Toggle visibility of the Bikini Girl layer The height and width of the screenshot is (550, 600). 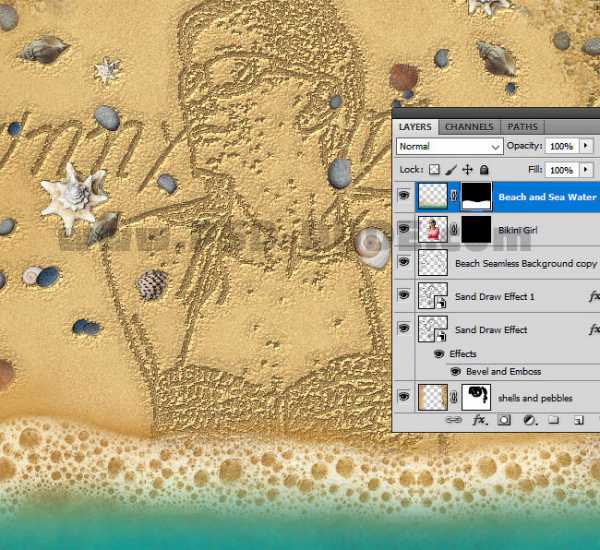pyautogui.click(x=404, y=230)
